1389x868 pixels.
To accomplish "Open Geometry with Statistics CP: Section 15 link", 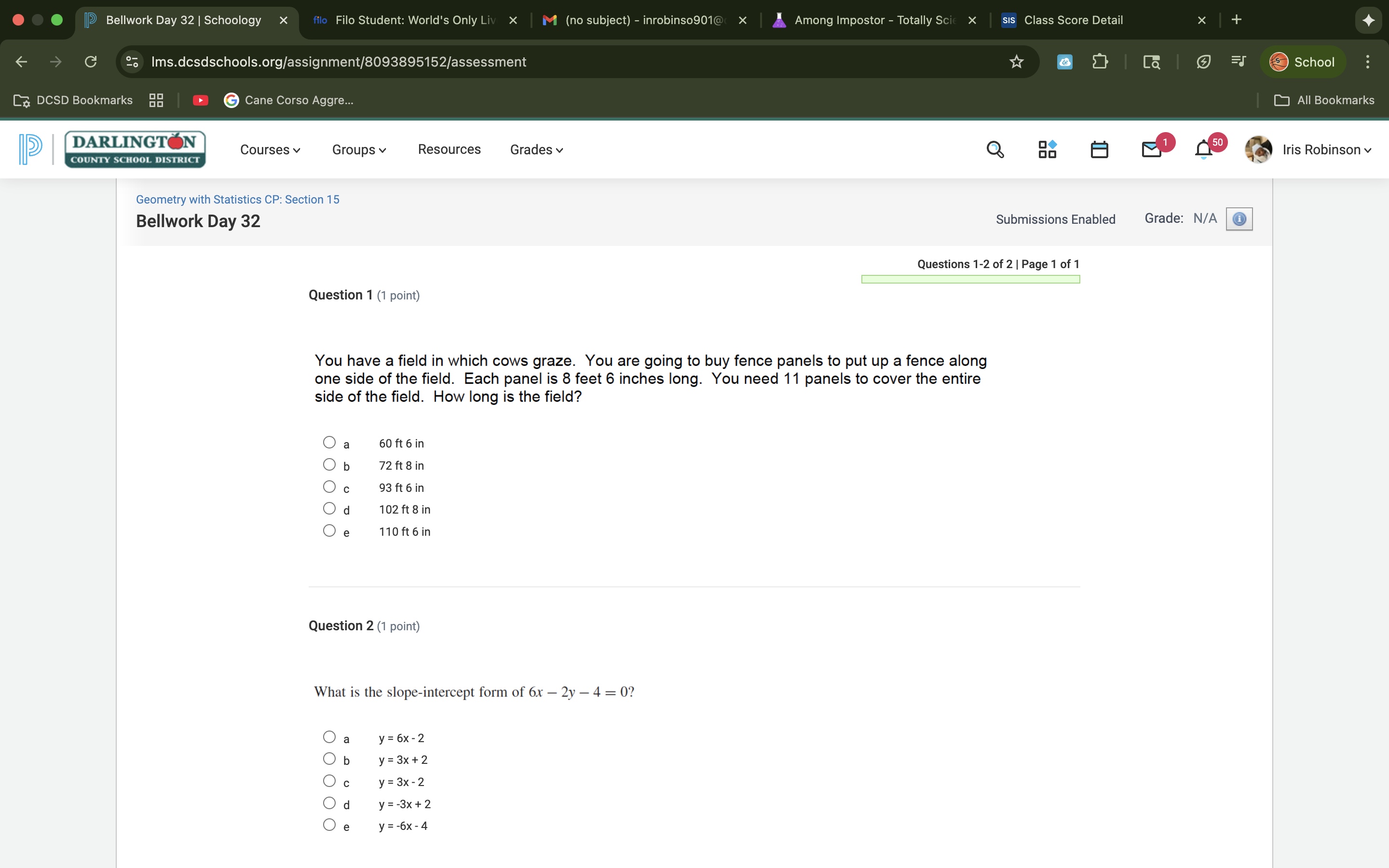I will pyautogui.click(x=237, y=199).
